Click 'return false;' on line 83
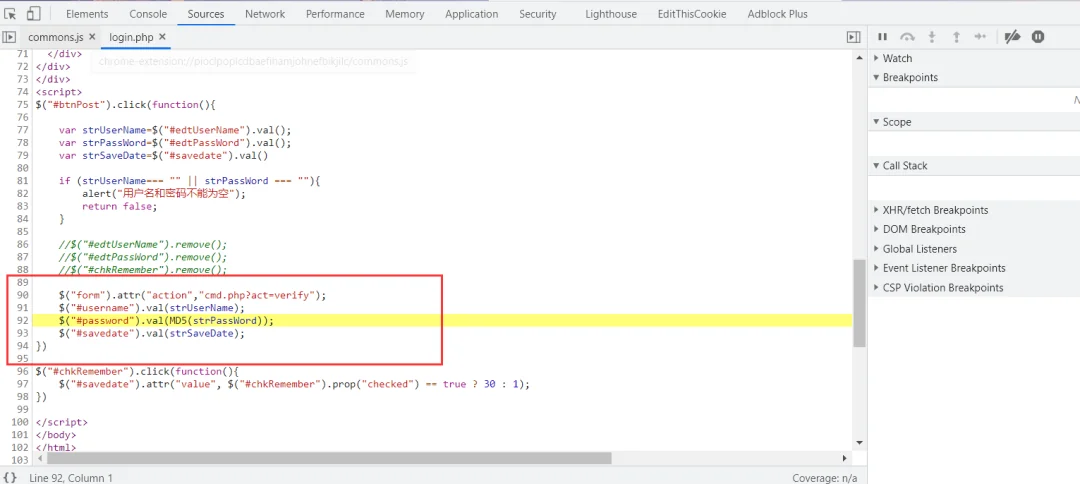Viewport: 1080px width, 484px height. coord(119,207)
